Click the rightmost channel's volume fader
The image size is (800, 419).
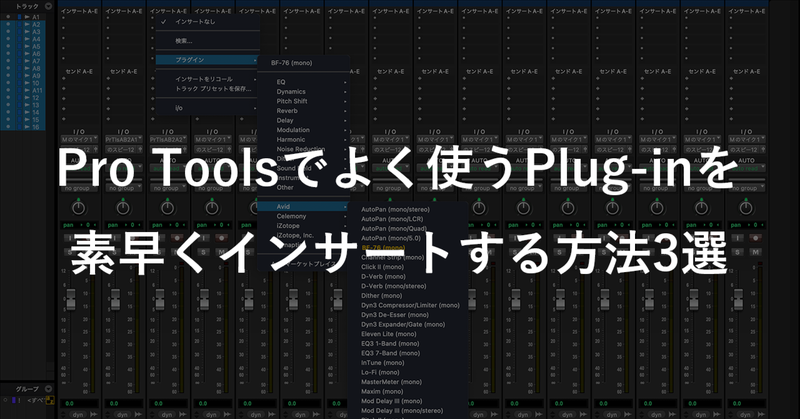(738, 299)
